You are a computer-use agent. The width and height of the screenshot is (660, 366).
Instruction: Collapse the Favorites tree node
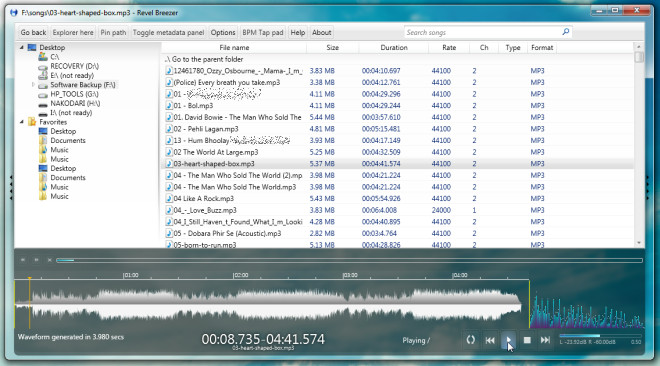pyautogui.click(x=21, y=122)
